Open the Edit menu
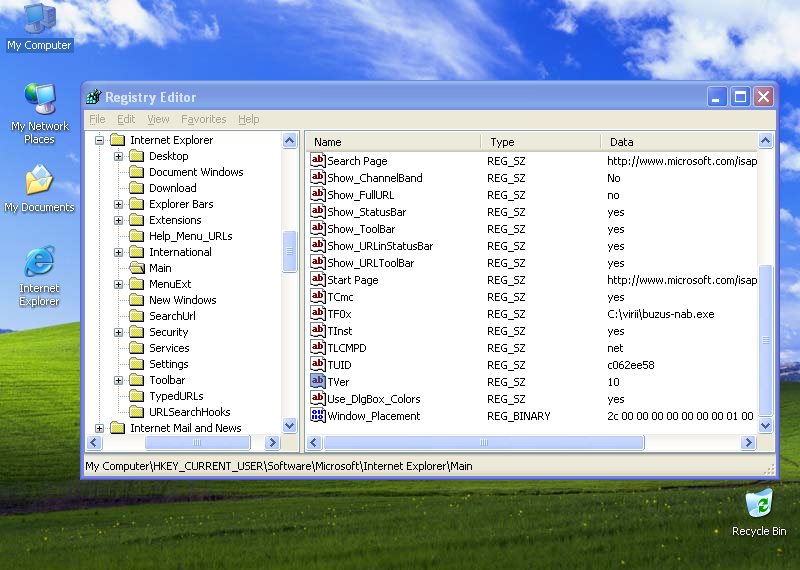This screenshot has width=800, height=570. click(x=126, y=119)
